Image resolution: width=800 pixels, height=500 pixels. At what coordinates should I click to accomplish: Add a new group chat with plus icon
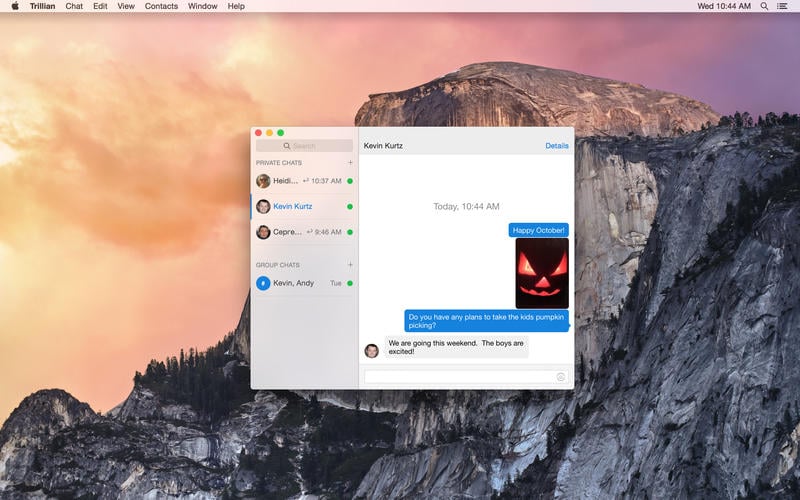[x=350, y=265]
